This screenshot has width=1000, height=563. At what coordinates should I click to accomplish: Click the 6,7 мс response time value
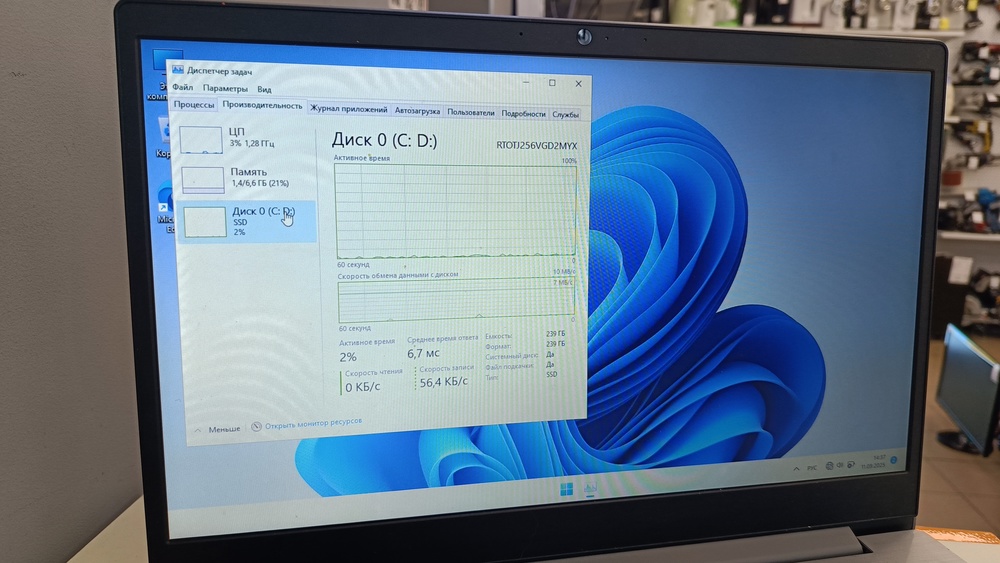coord(423,353)
